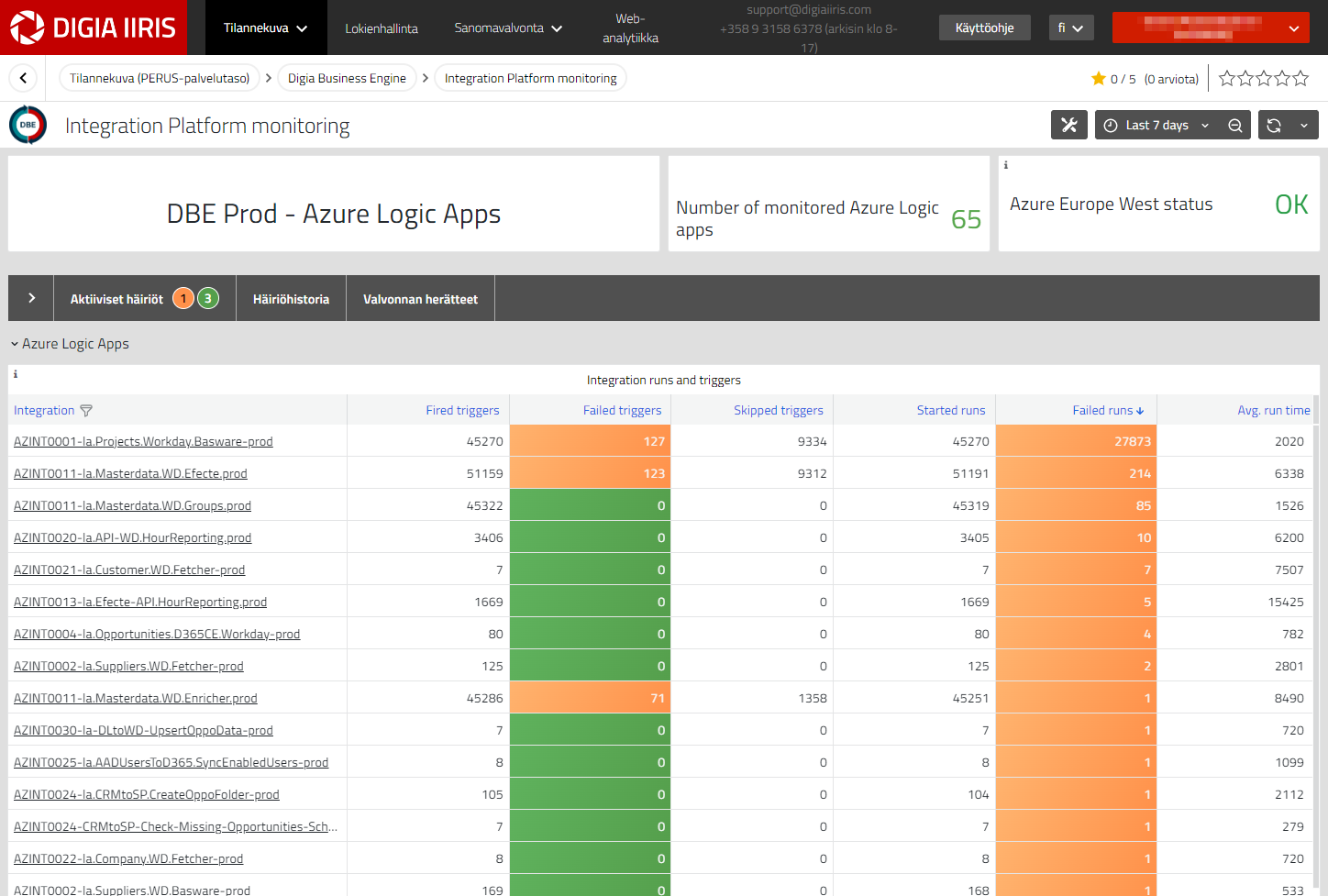
Task: Sort by Failed triggers column
Action: [622, 411]
